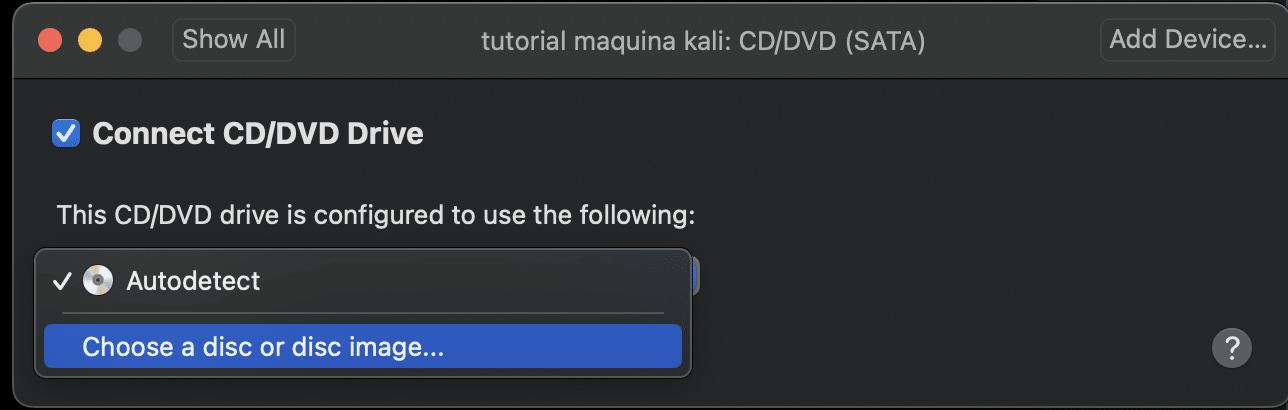This screenshot has width=1288, height=410.
Task: Open help via the question mark button
Action: 1231,348
